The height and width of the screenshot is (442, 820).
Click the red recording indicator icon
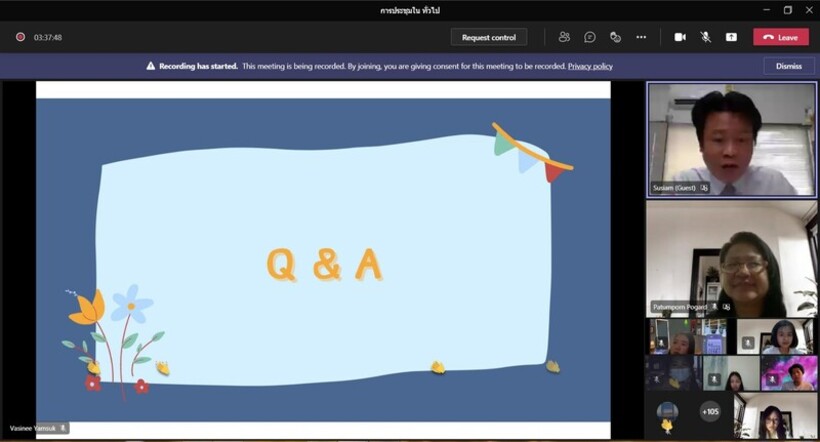20,37
